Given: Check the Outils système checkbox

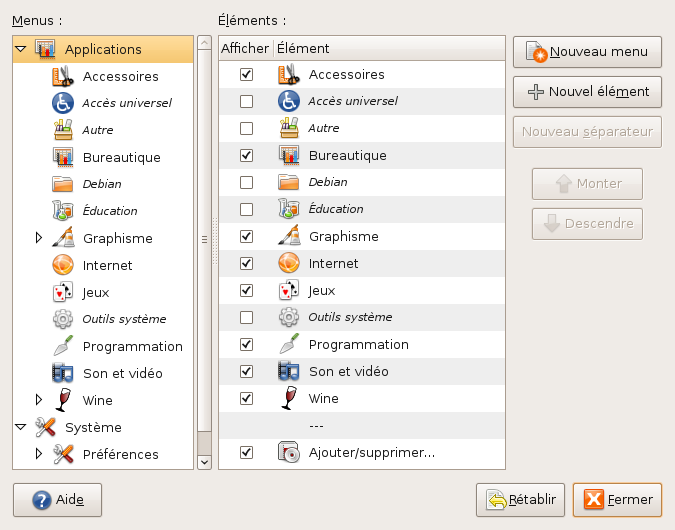Looking at the screenshot, I should click(247, 318).
